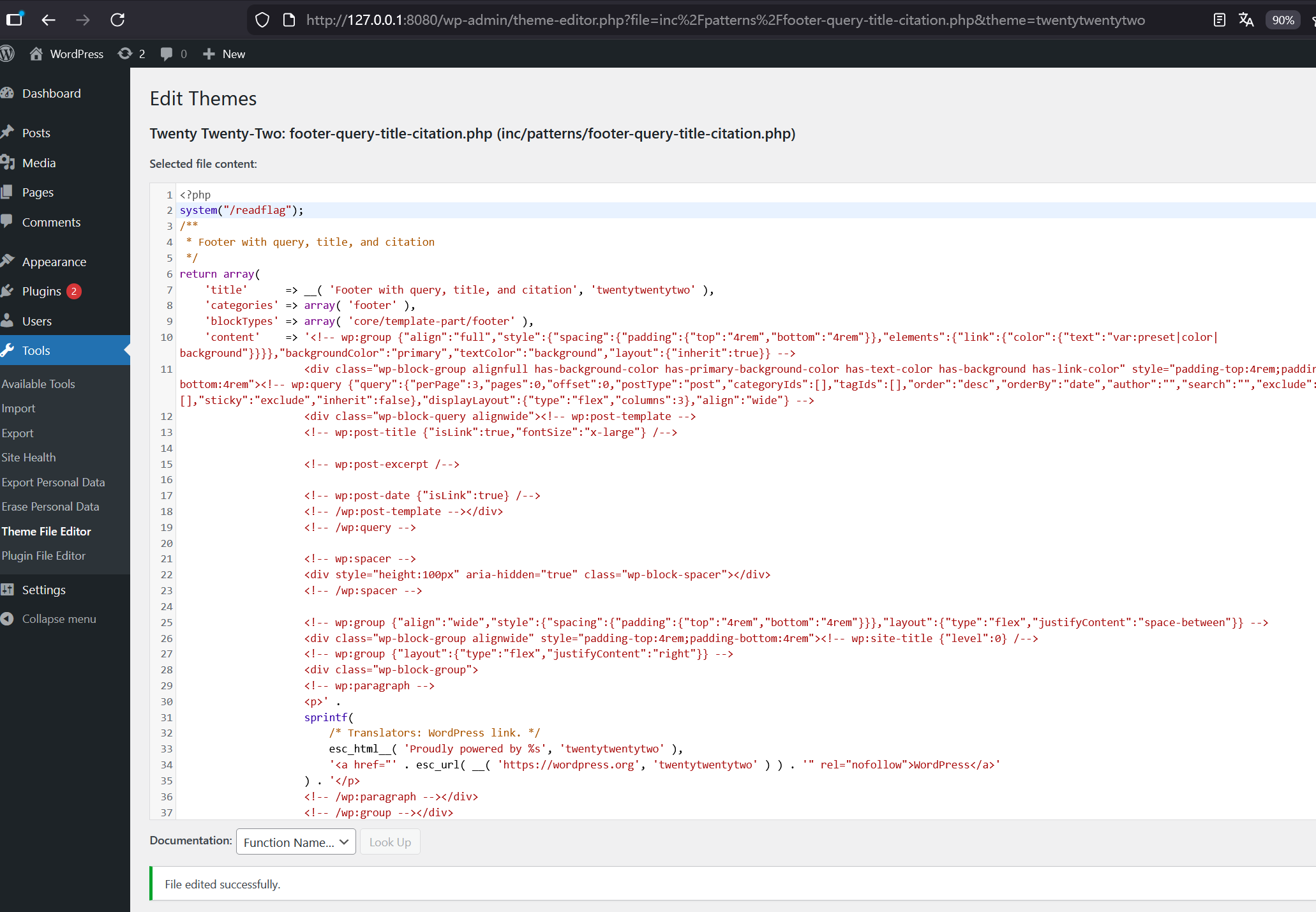Click code line with system readflag
This screenshot has height=912, width=1316.
(242, 210)
